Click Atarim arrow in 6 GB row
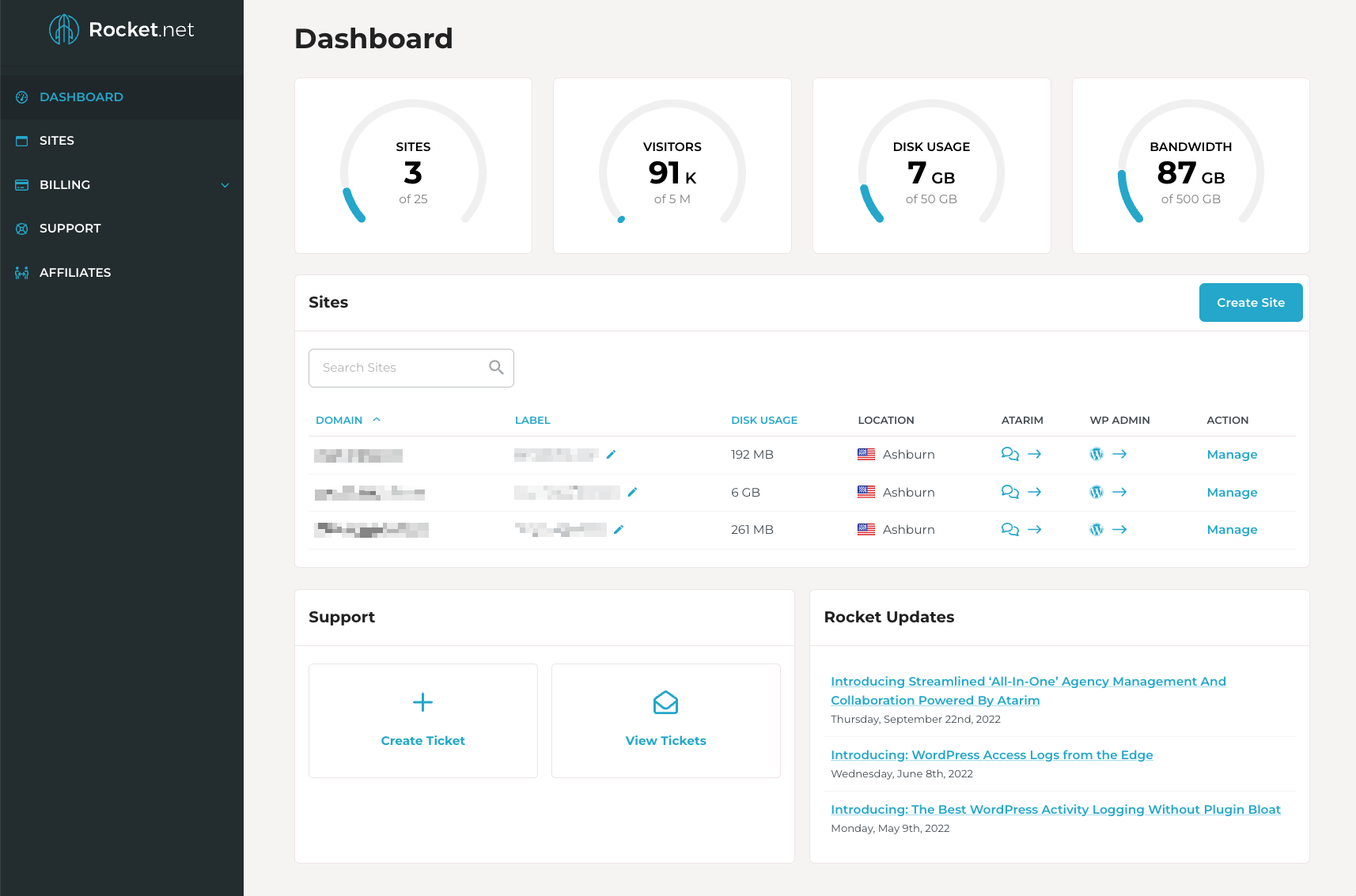 (1035, 492)
